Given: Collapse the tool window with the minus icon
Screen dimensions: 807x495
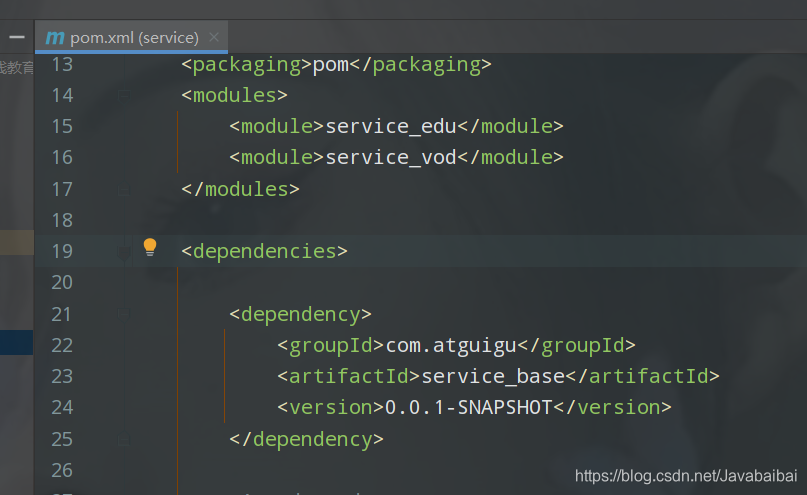Looking at the screenshot, I should tap(17, 37).
